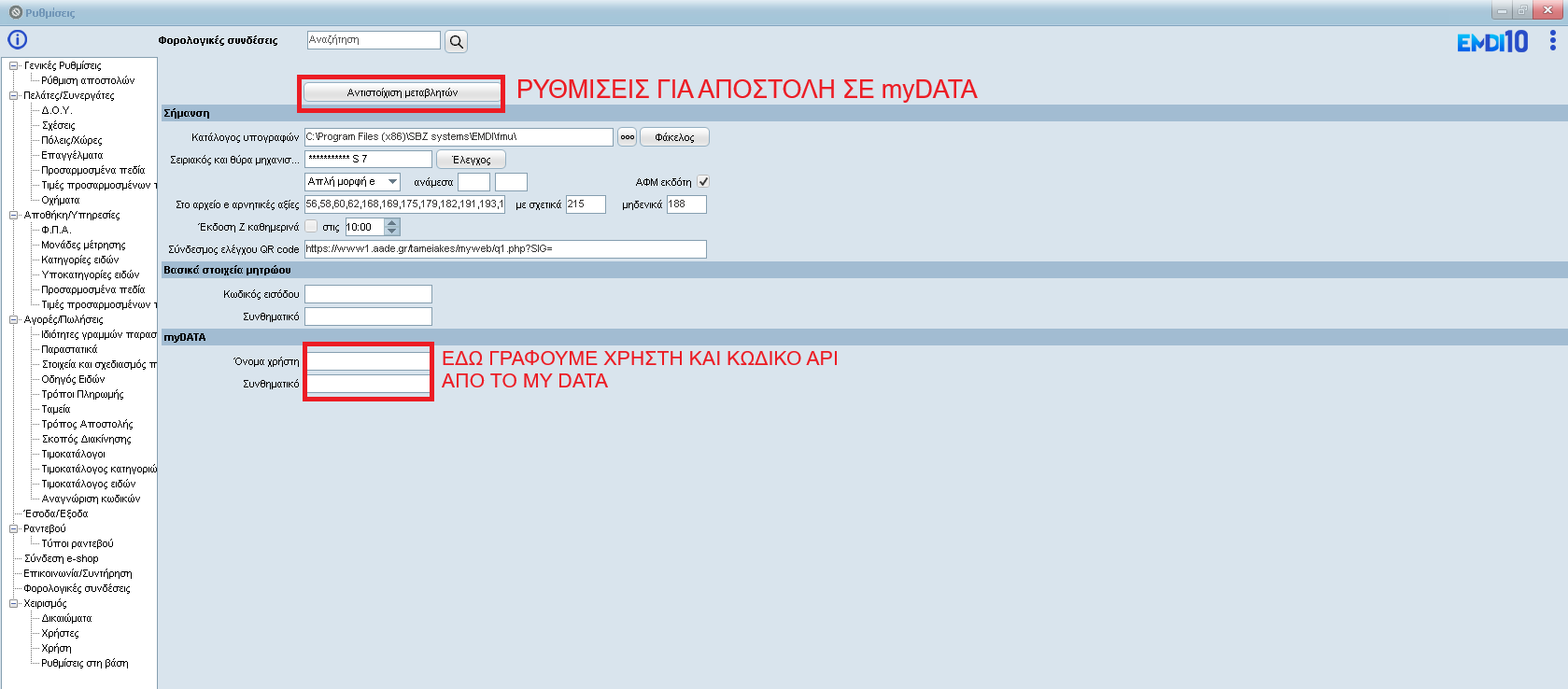Click the blue info icon
The width and height of the screenshot is (1568, 689).
pyautogui.click(x=17, y=39)
